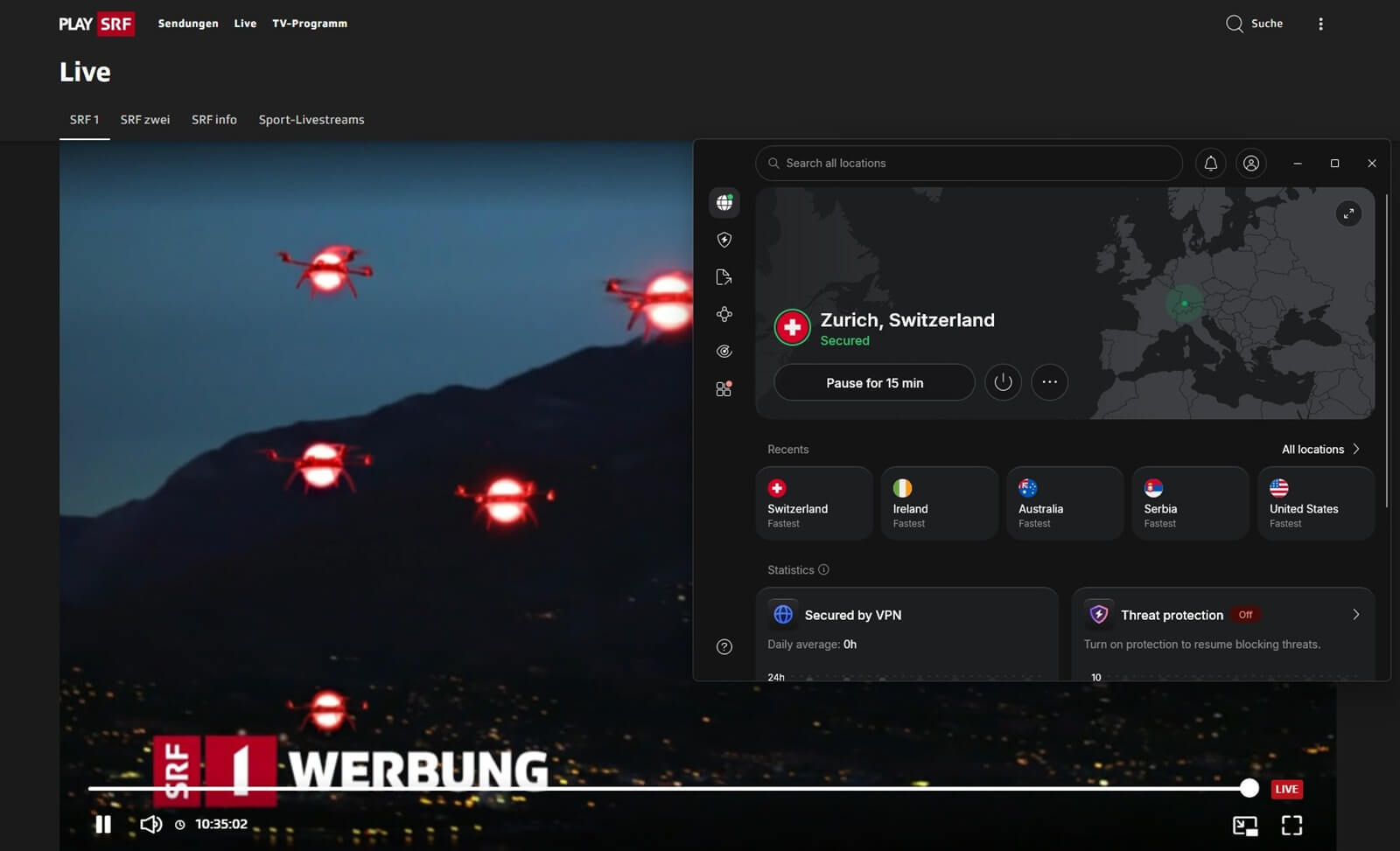Open the VPN account profile icon
The width and height of the screenshot is (1400, 851).
(1251, 164)
